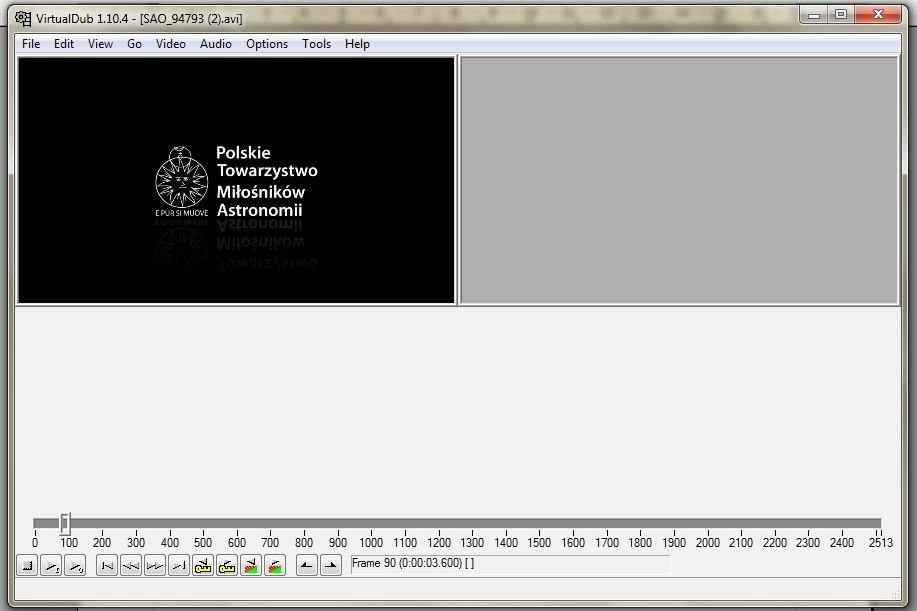Open the Audio menu

coord(216,44)
